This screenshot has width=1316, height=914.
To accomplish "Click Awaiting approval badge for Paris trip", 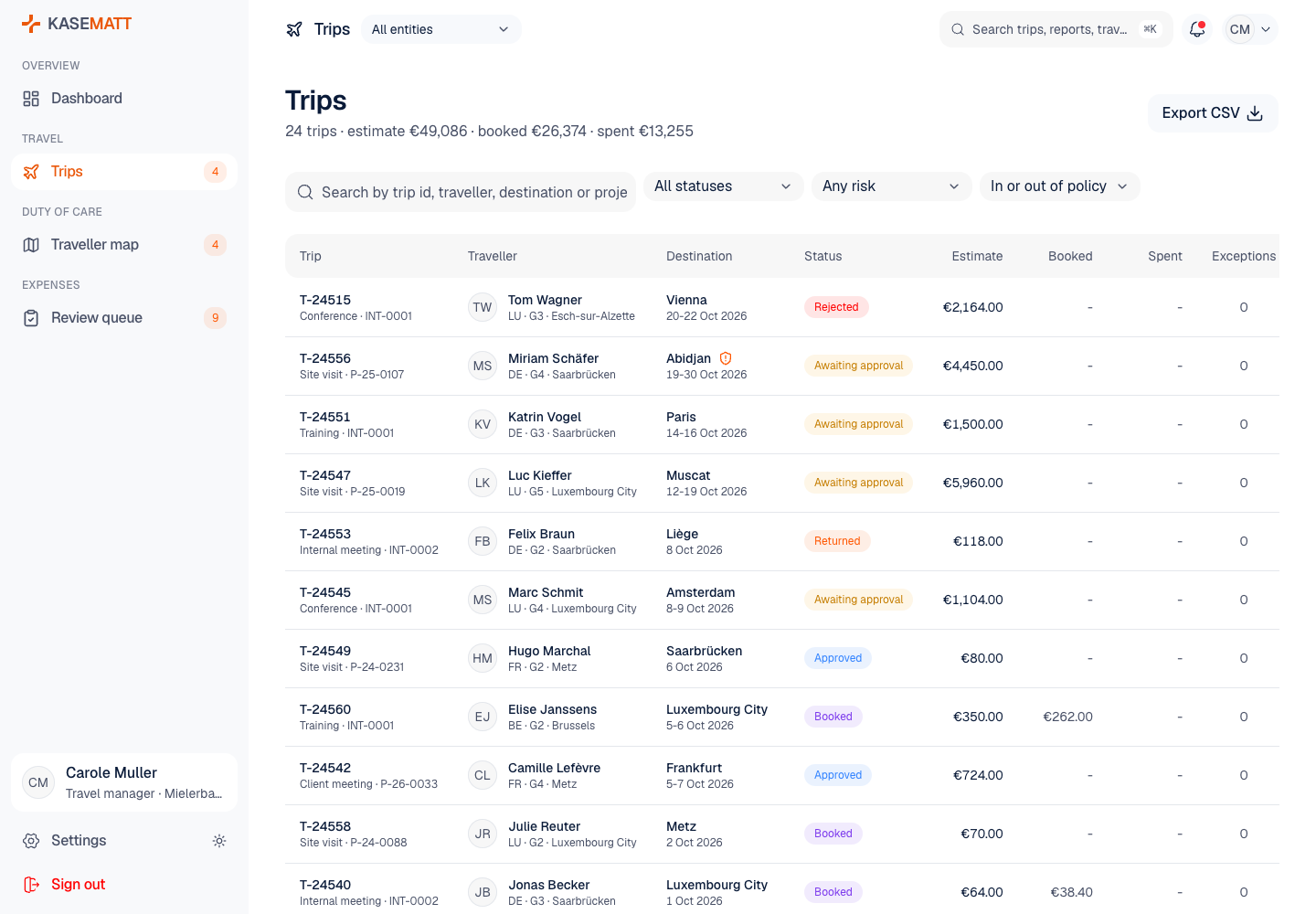I will pos(858,424).
